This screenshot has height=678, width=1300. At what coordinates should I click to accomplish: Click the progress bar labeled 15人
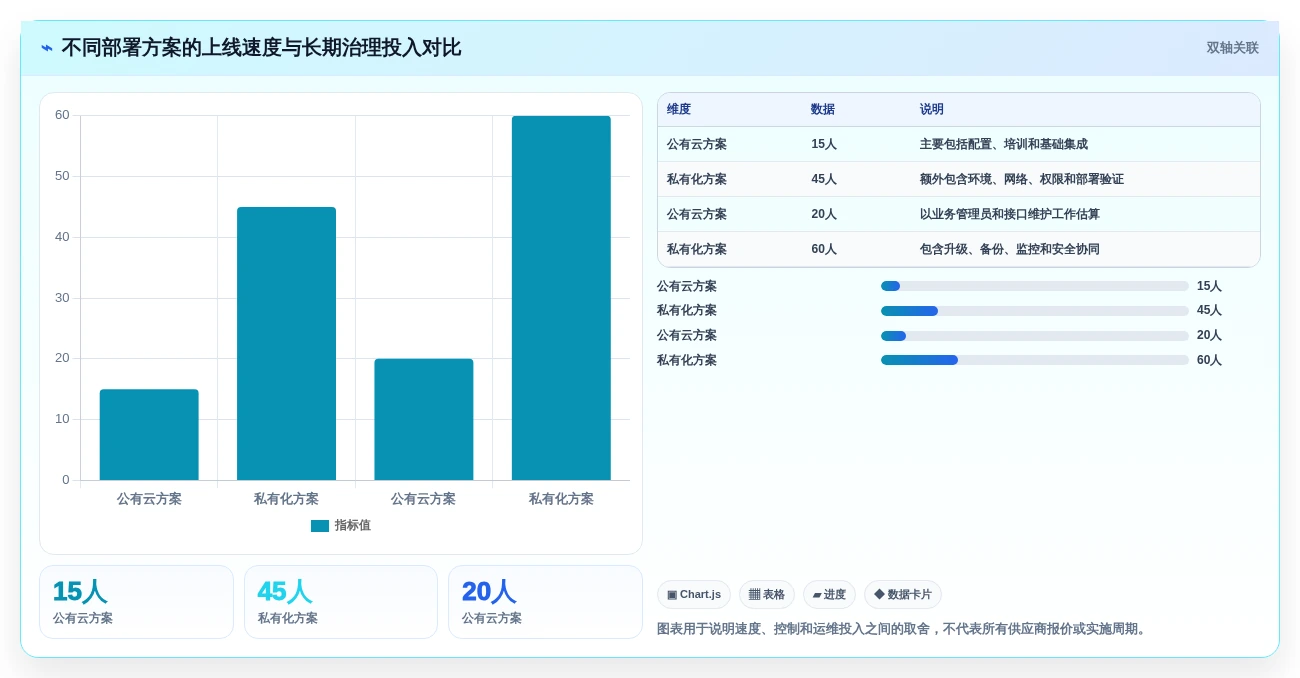(1035, 286)
